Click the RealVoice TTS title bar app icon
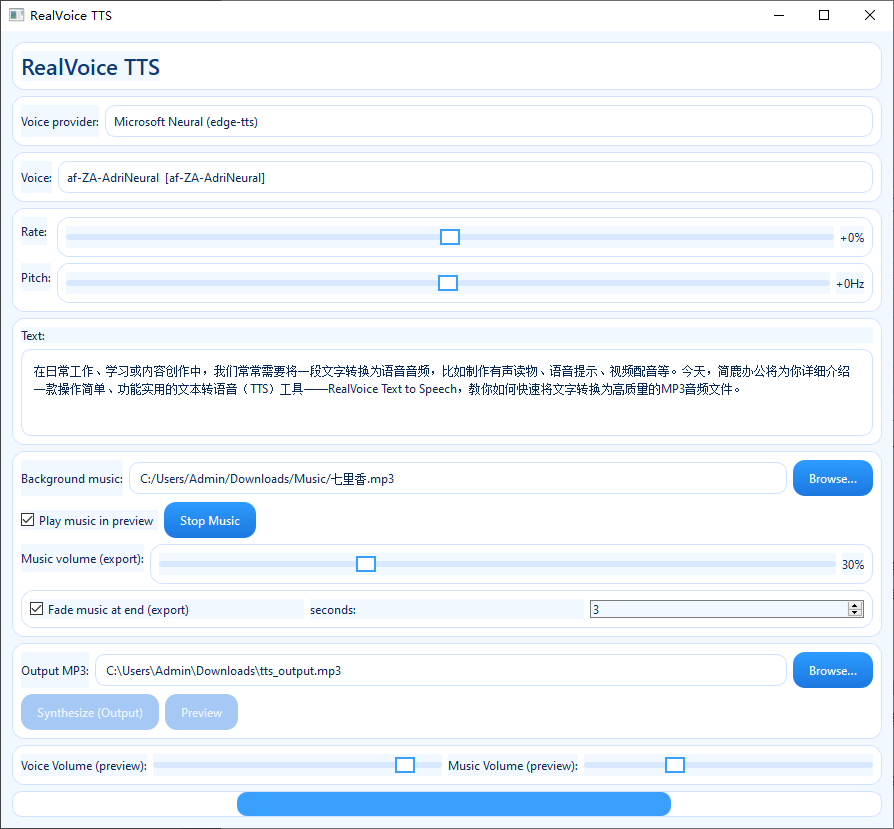 click(x=16, y=16)
